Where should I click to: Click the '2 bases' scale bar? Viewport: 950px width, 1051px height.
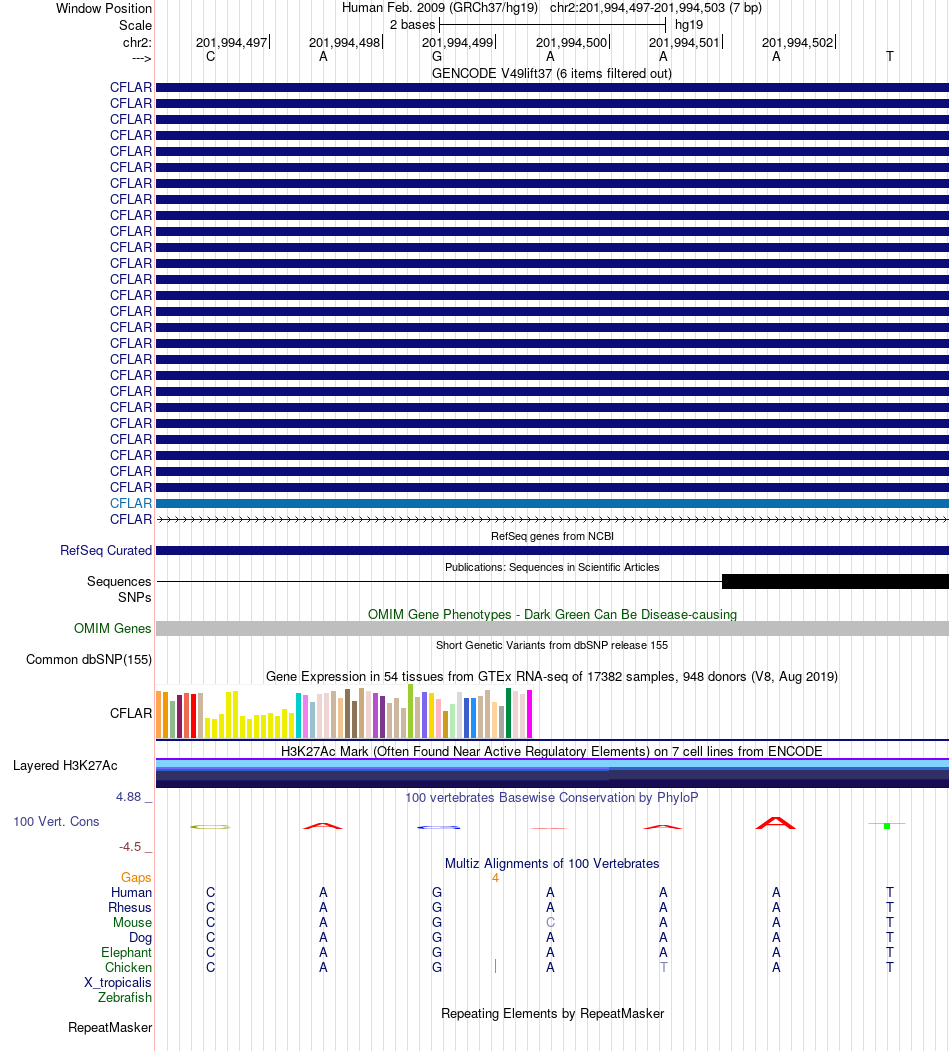pyautogui.click(x=552, y=25)
